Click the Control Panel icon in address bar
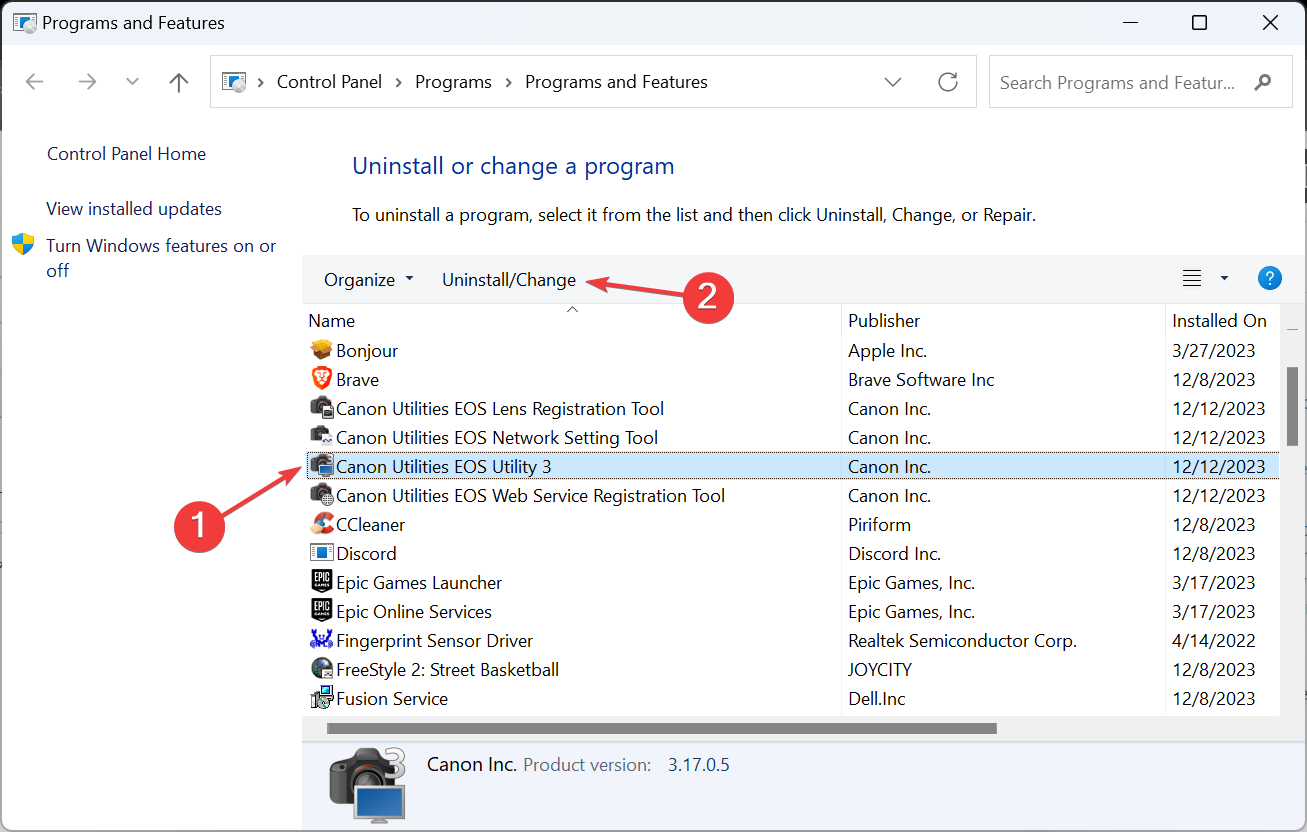Image resolution: width=1307 pixels, height=832 pixels. click(x=234, y=82)
